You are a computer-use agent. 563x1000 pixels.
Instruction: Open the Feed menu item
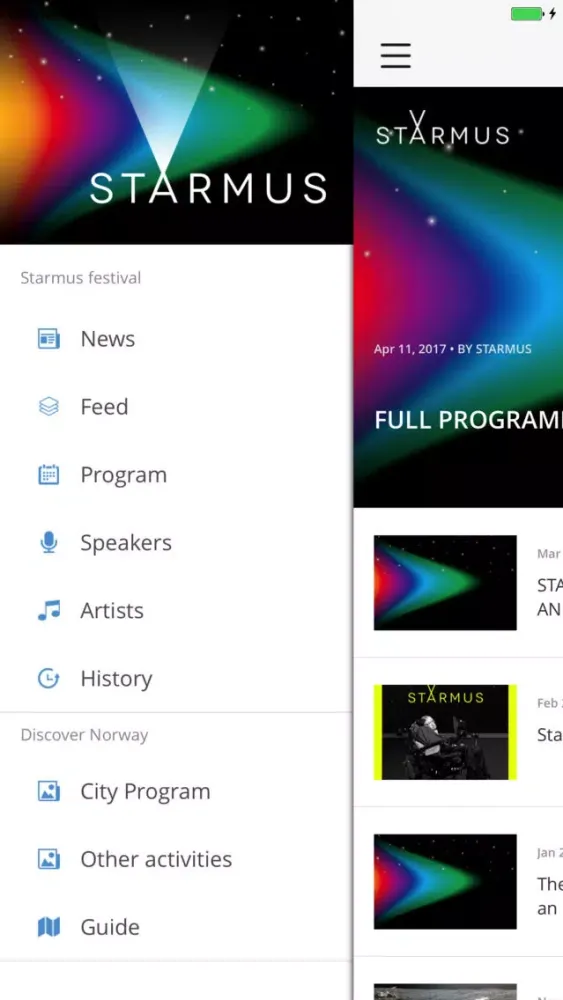pos(176,406)
